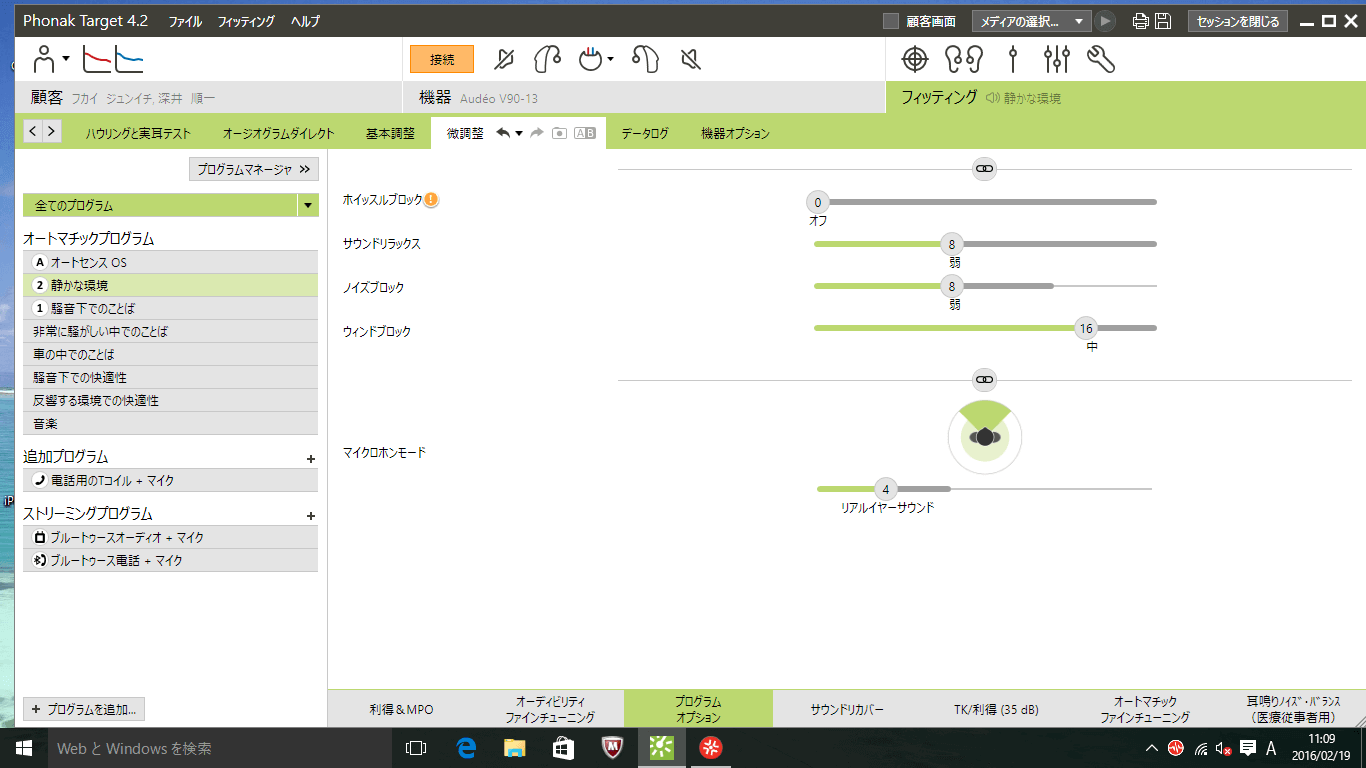Click the サウンドリラックス slider handle
Screen dimensions: 1366x768
[951, 244]
